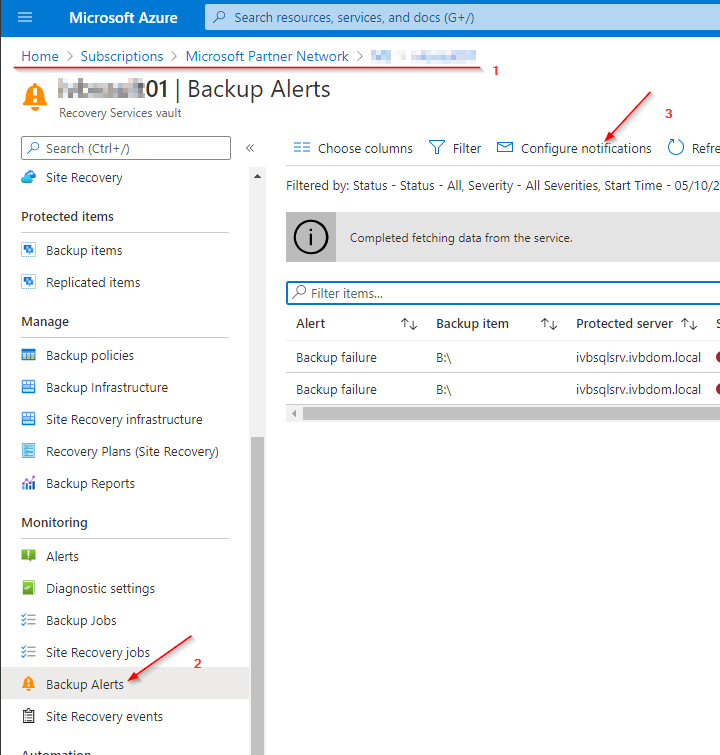
Task: Click the table horizontal scrollbar track
Action: click(511, 413)
